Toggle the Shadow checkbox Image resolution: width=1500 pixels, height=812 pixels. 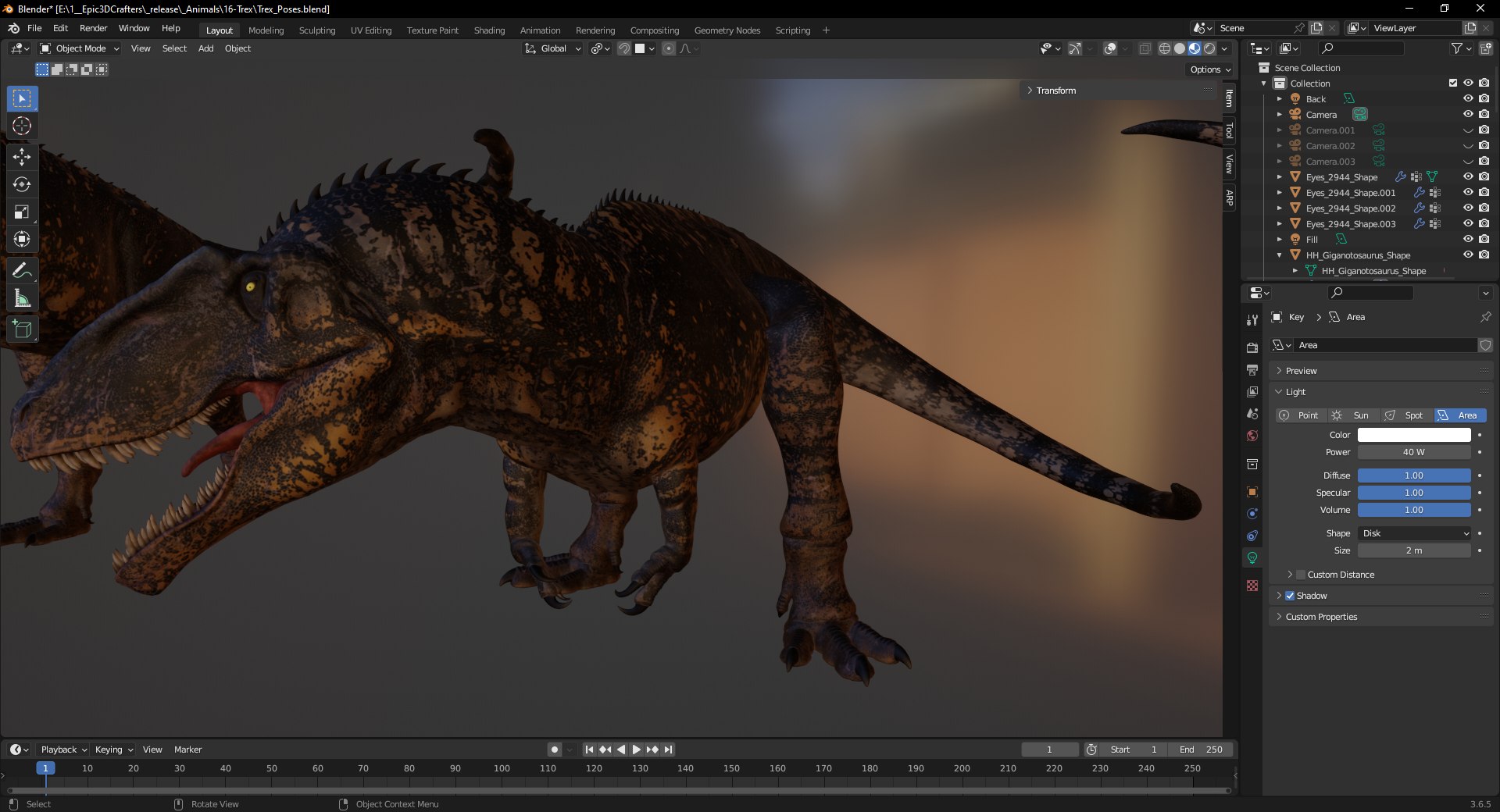coord(1290,596)
